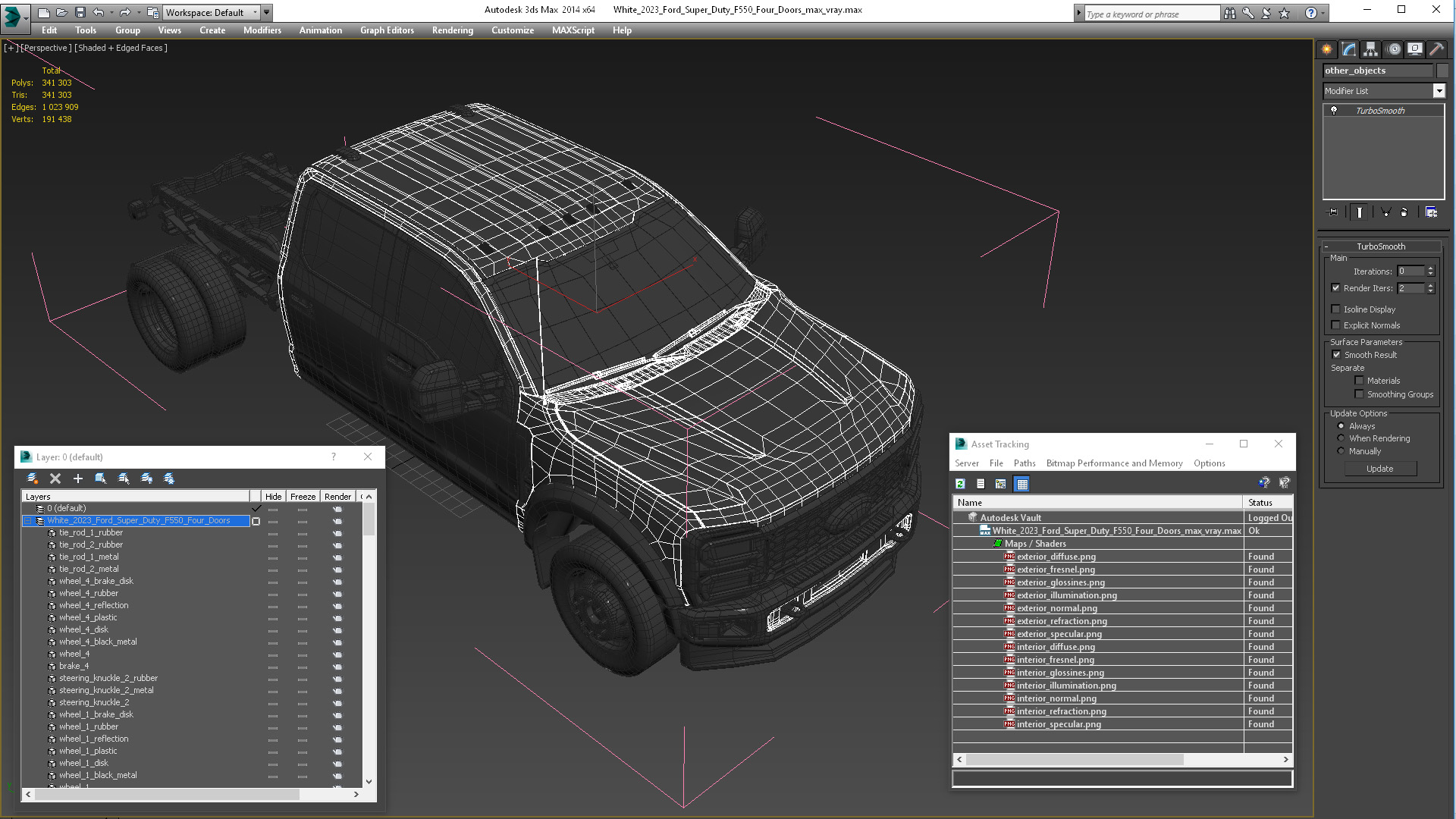Screen dimensions: 1456x819
Task: Open the Modifiers menu
Action: [262, 30]
